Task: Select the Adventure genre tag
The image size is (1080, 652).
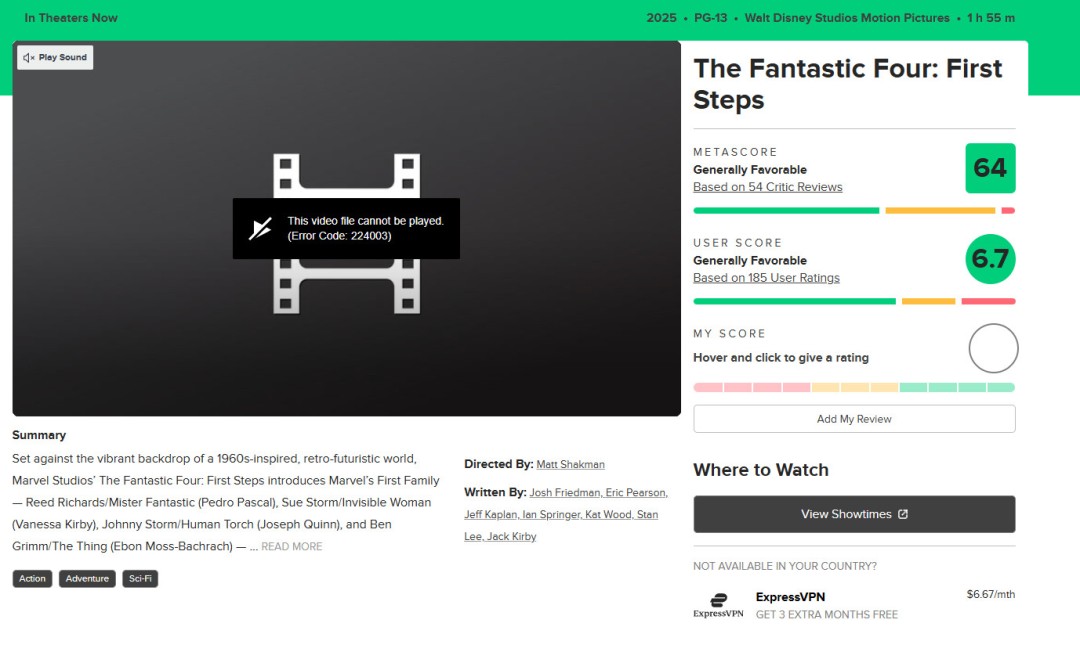Action: (x=87, y=579)
